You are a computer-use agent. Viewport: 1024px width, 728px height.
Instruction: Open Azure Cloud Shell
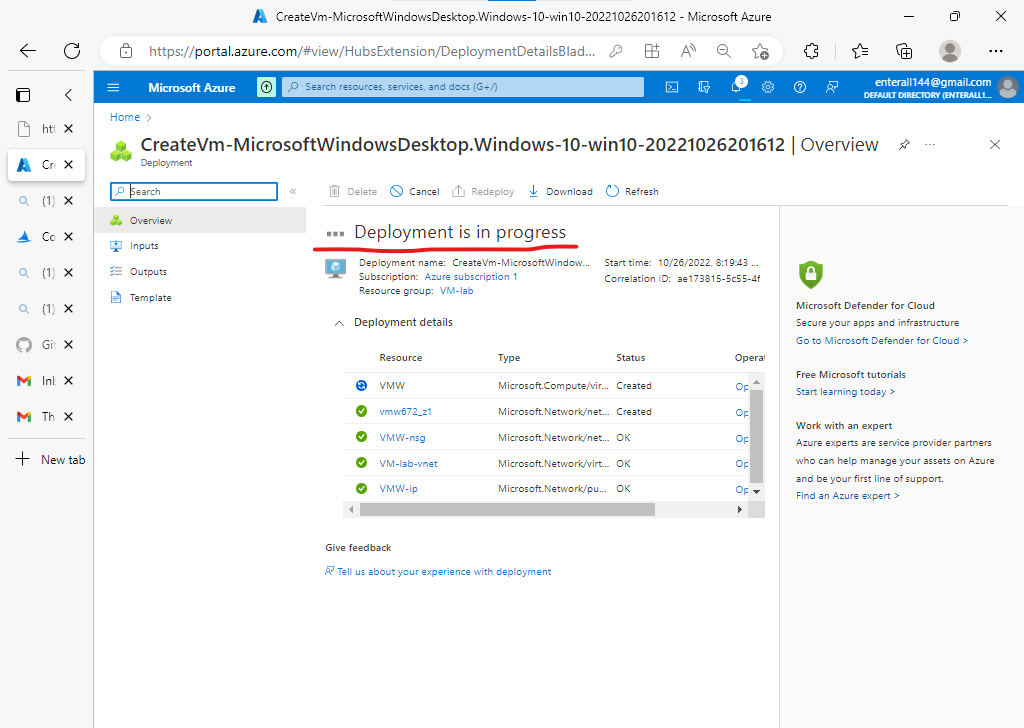(672, 87)
